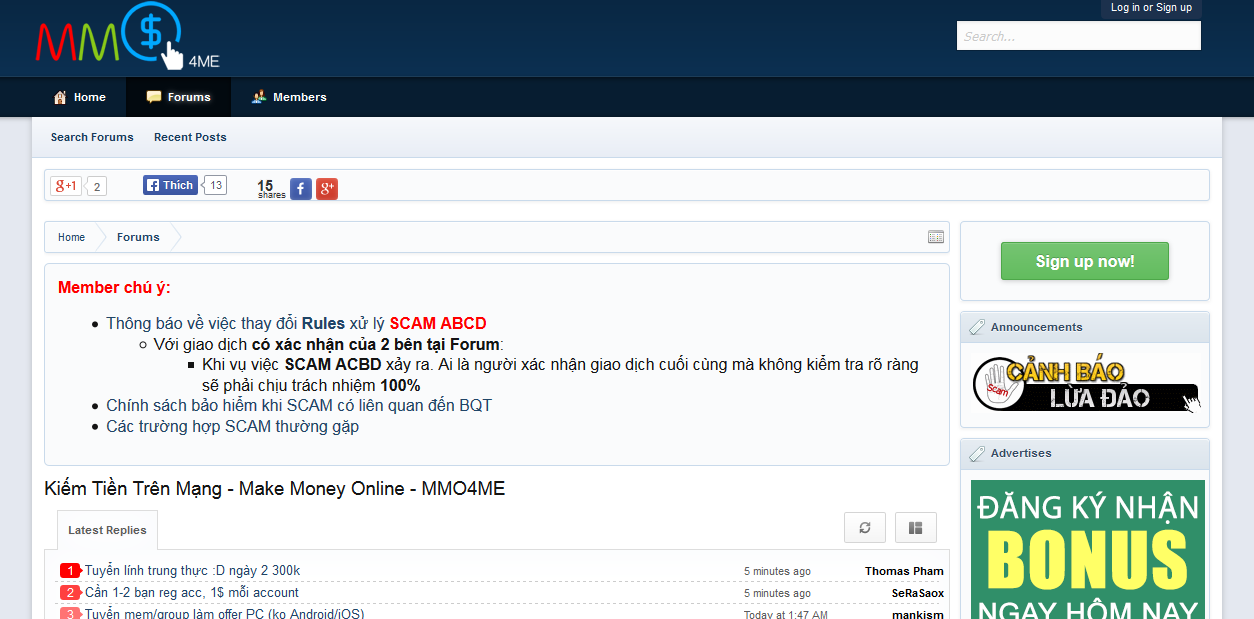
Task: Click the people icon beside Members
Action: [259, 97]
